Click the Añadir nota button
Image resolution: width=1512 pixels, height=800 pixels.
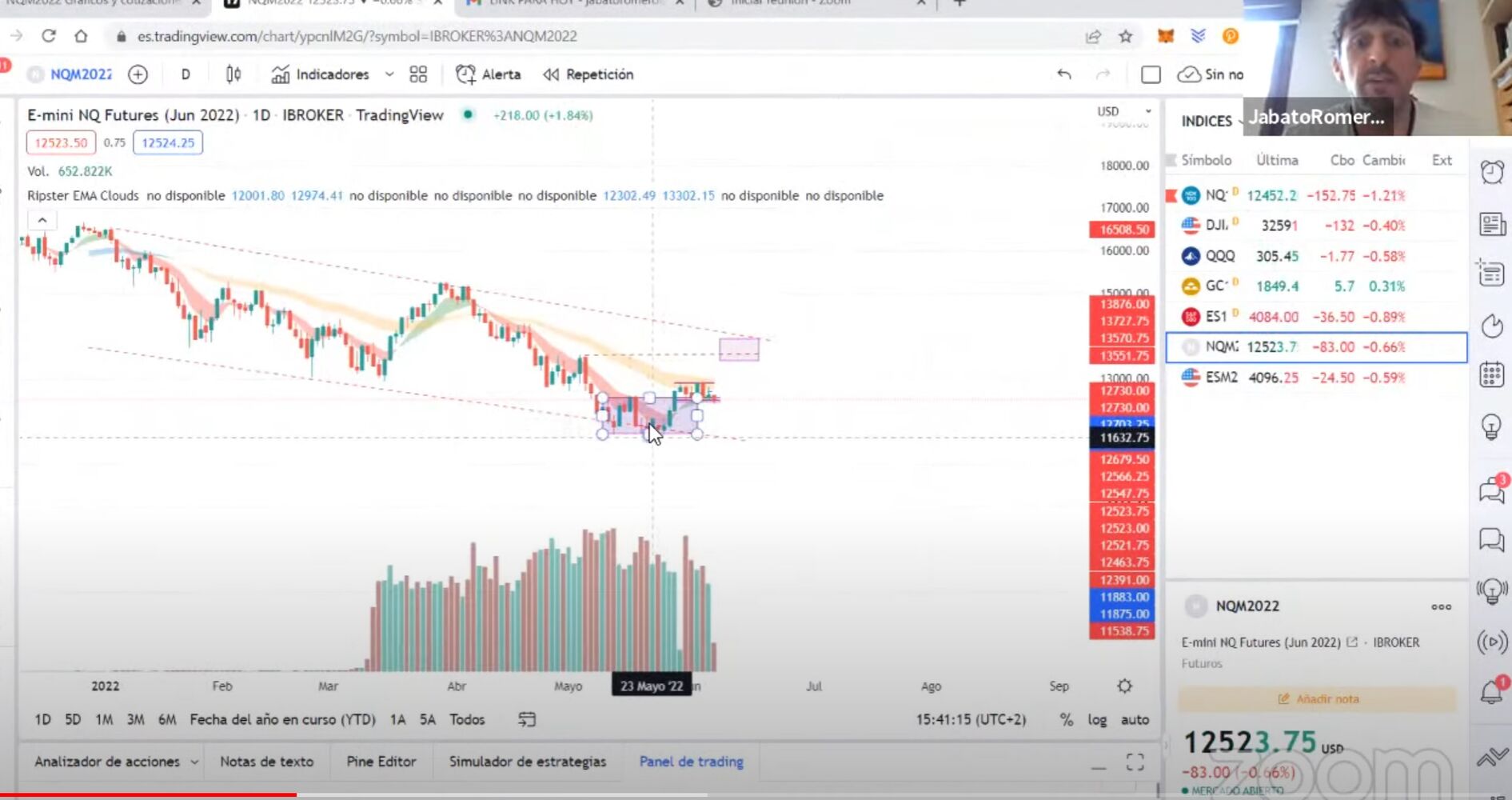[1318, 699]
